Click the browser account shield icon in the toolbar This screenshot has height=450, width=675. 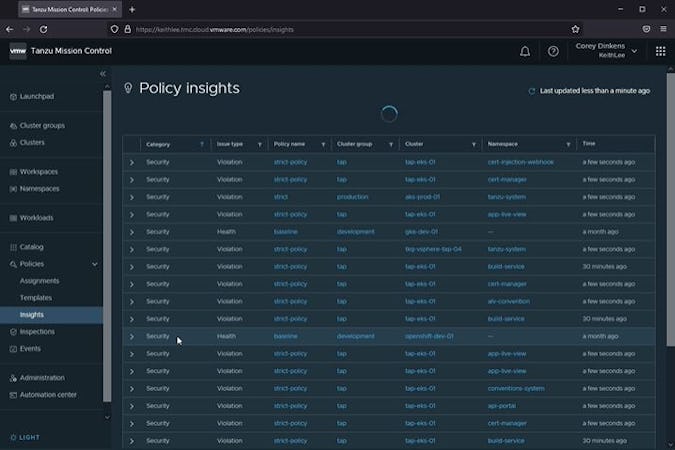646,29
